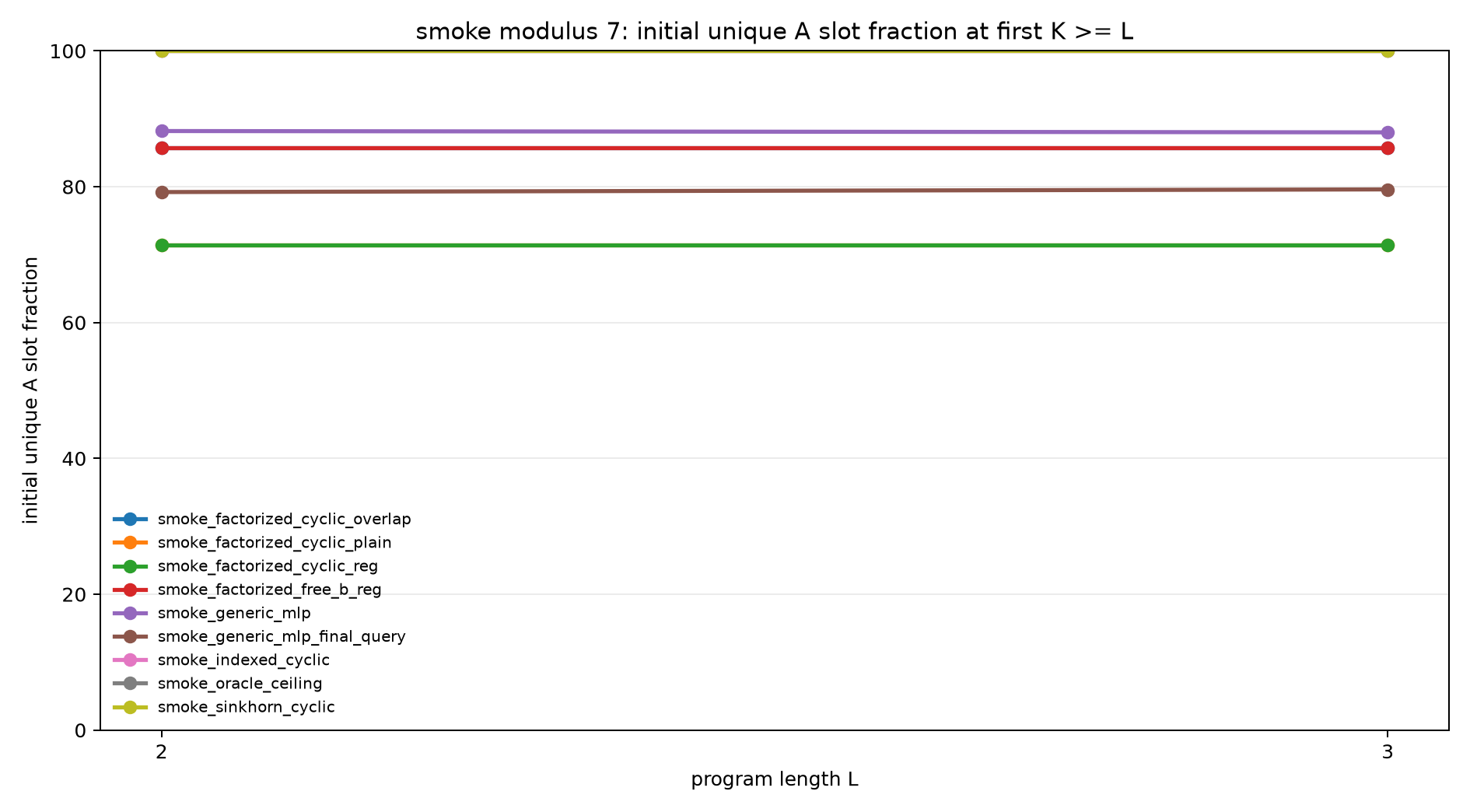Click the smoke_indexed_cyclic legend marker
The height and width of the screenshot is (812, 1470).
point(130,660)
